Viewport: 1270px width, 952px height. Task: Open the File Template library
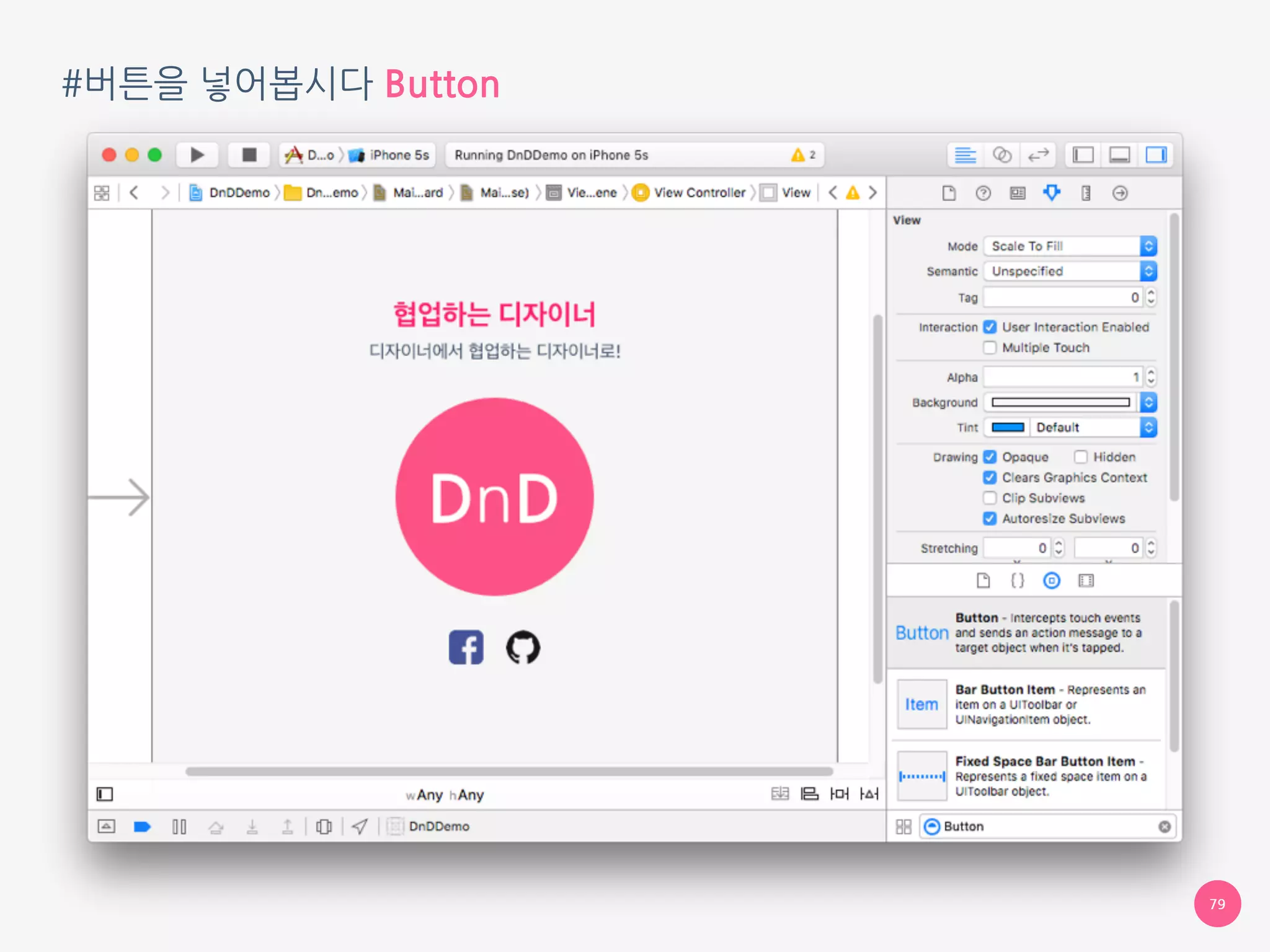coord(983,581)
